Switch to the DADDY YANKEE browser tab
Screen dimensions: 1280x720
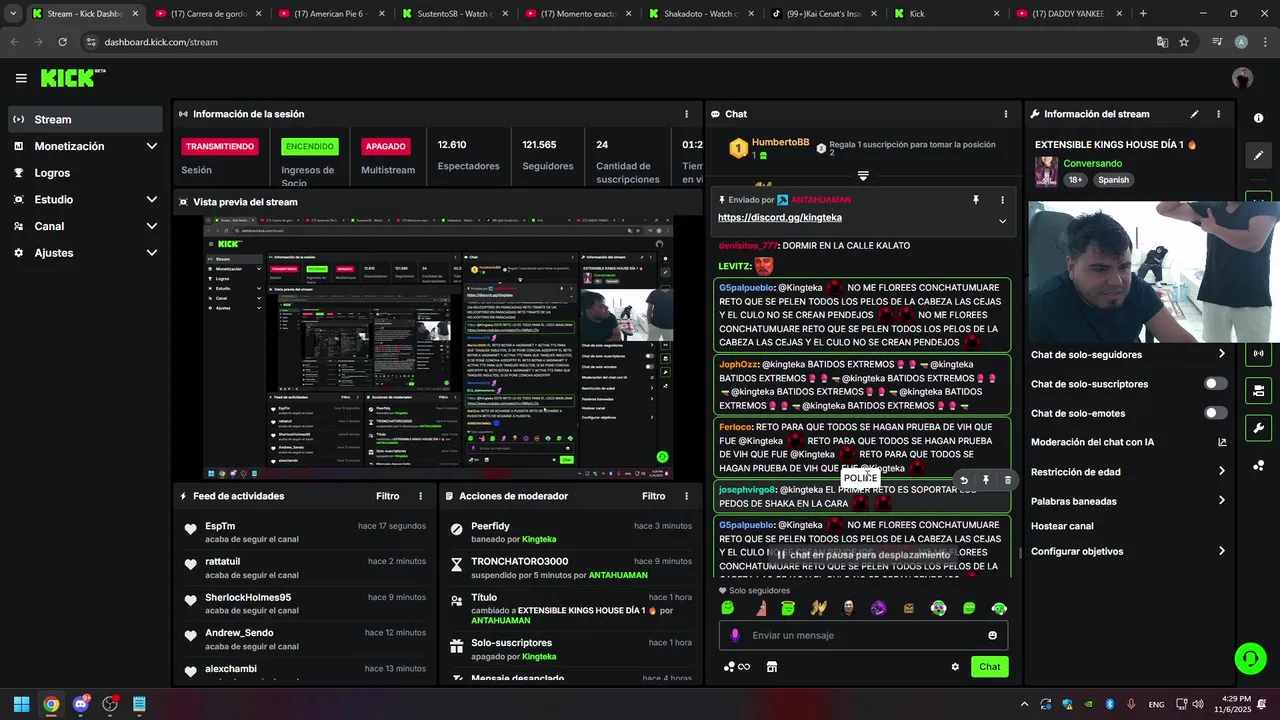[x=1071, y=14]
